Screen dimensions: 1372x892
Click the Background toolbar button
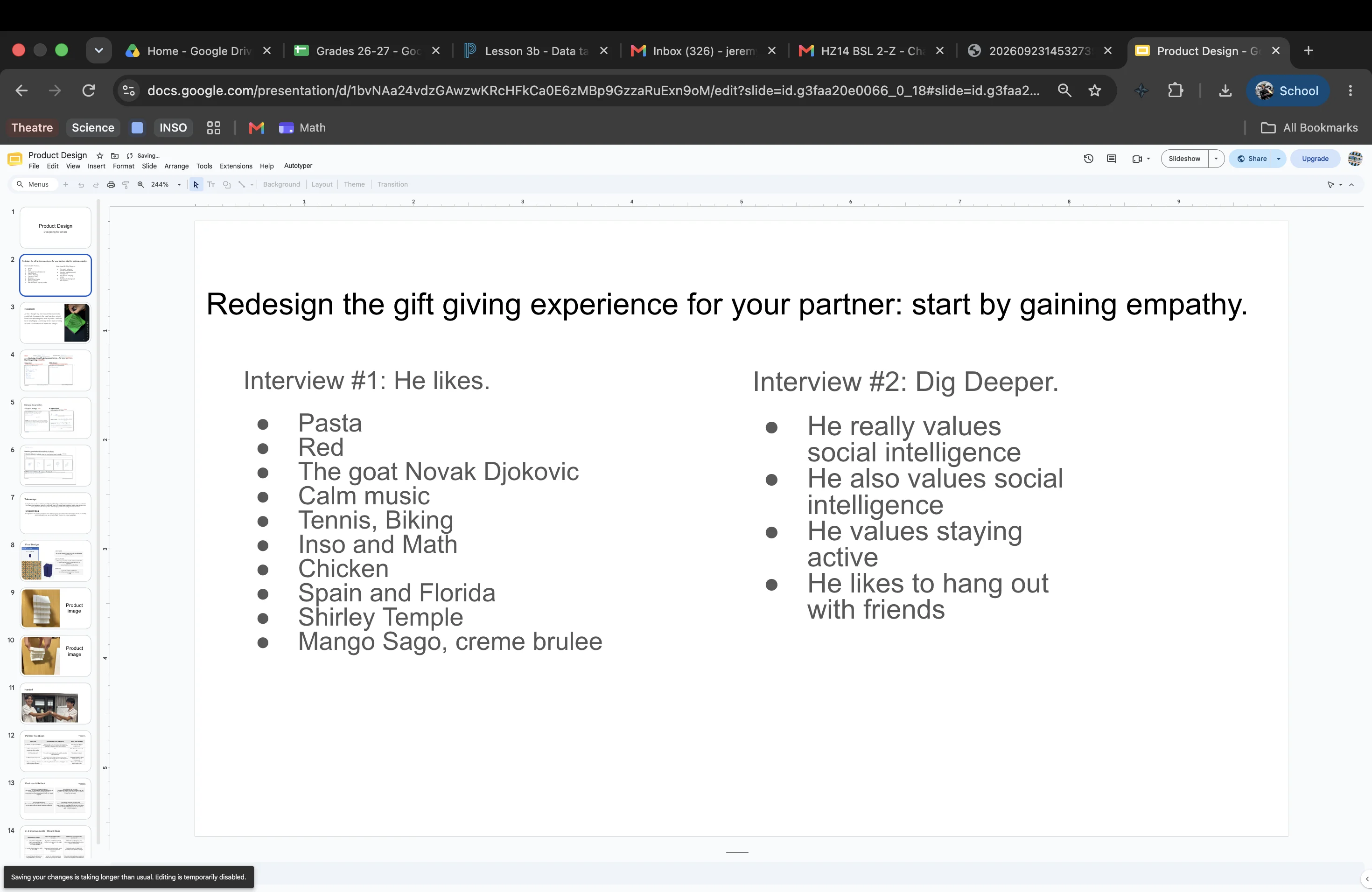(281, 184)
